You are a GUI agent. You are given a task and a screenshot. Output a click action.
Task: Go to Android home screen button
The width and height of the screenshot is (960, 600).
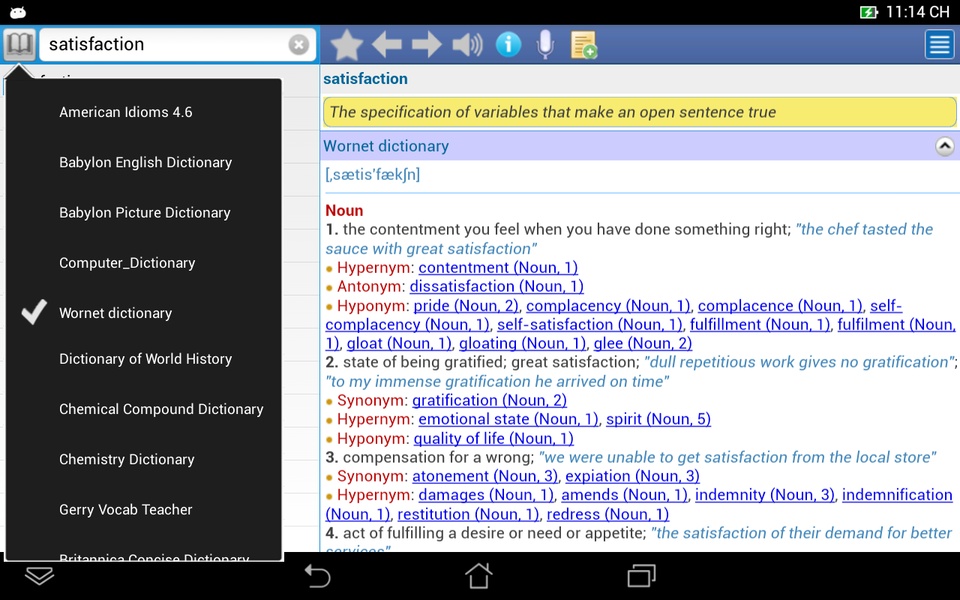[x=479, y=576]
